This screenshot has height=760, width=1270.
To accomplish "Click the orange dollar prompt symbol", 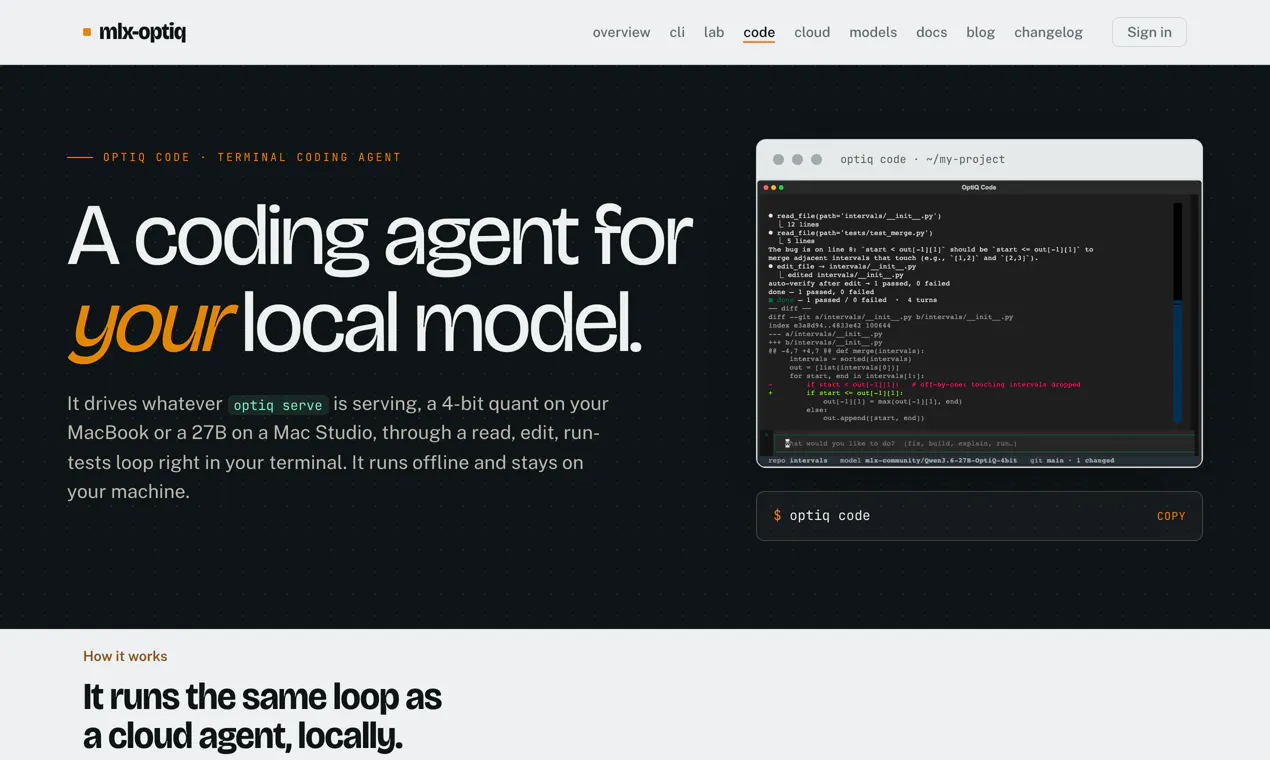I will pos(777,516).
